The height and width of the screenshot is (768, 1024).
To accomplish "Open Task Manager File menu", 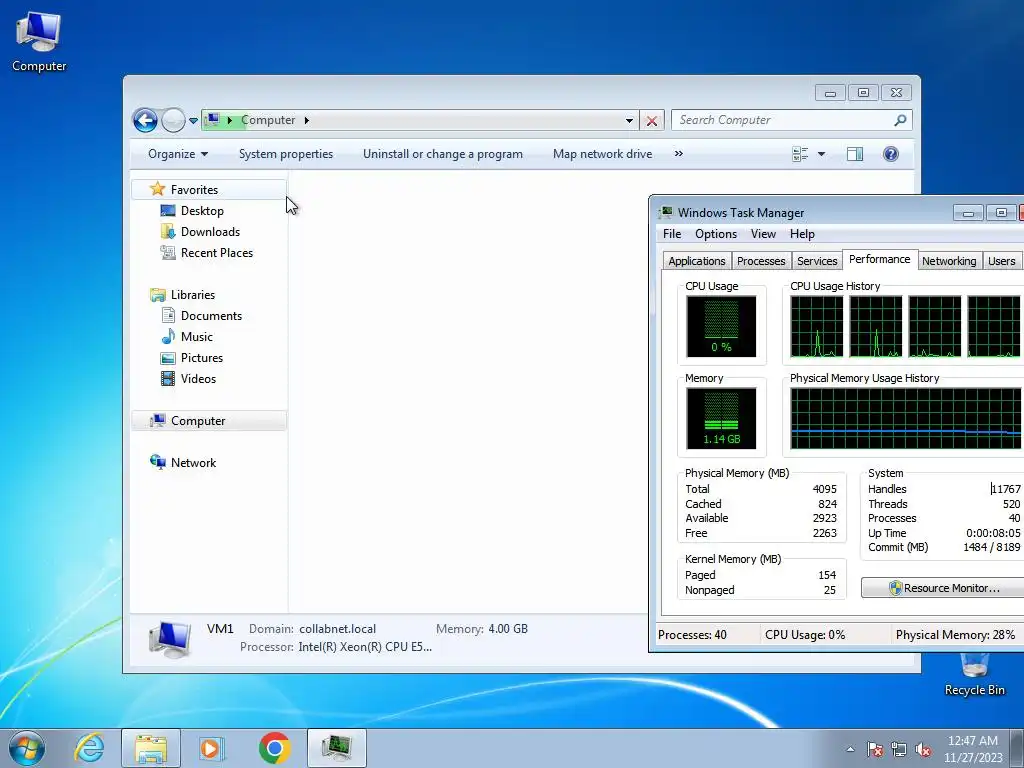I will (x=672, y=234).
